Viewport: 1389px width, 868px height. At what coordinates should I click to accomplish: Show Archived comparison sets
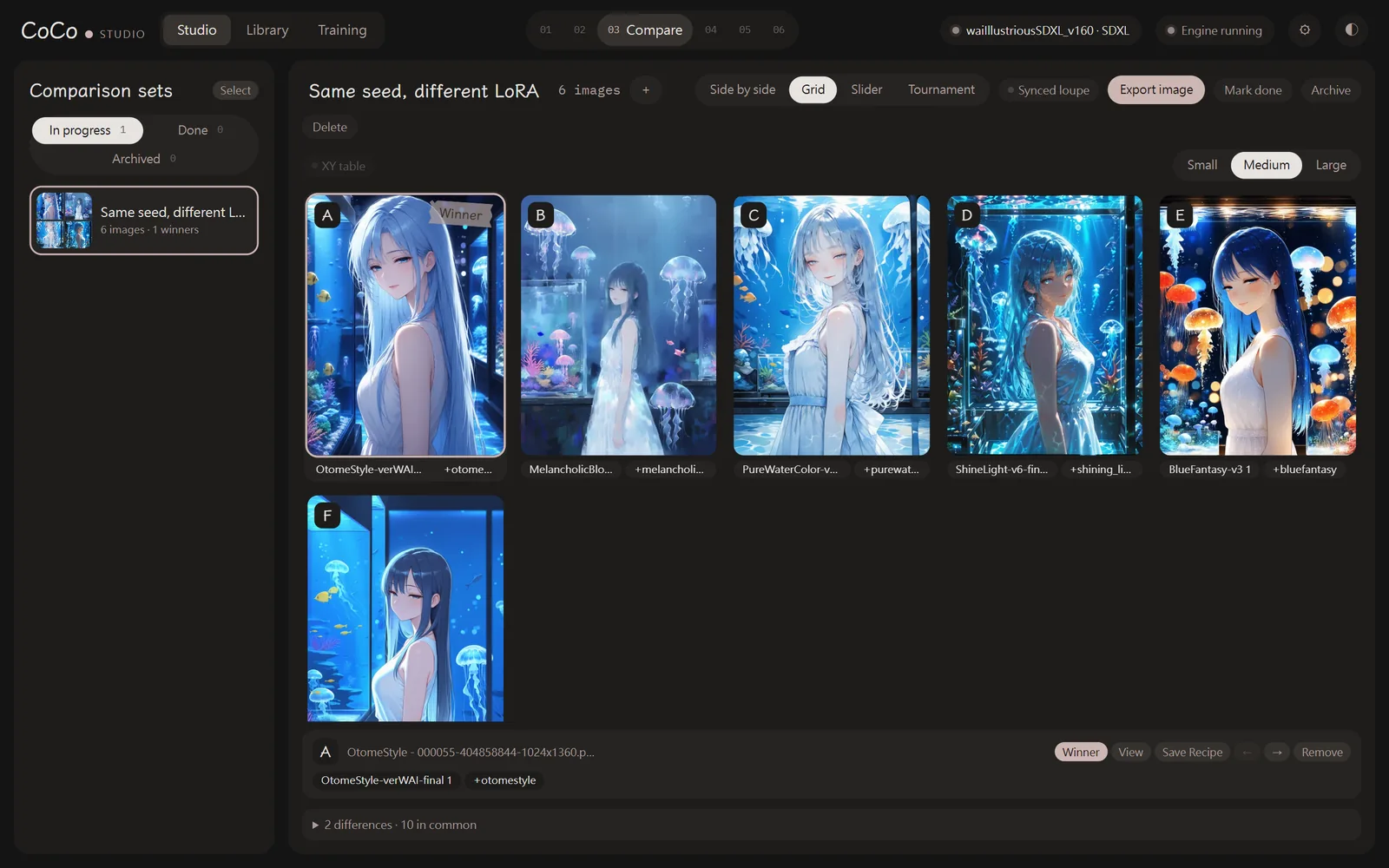point(144,159)
